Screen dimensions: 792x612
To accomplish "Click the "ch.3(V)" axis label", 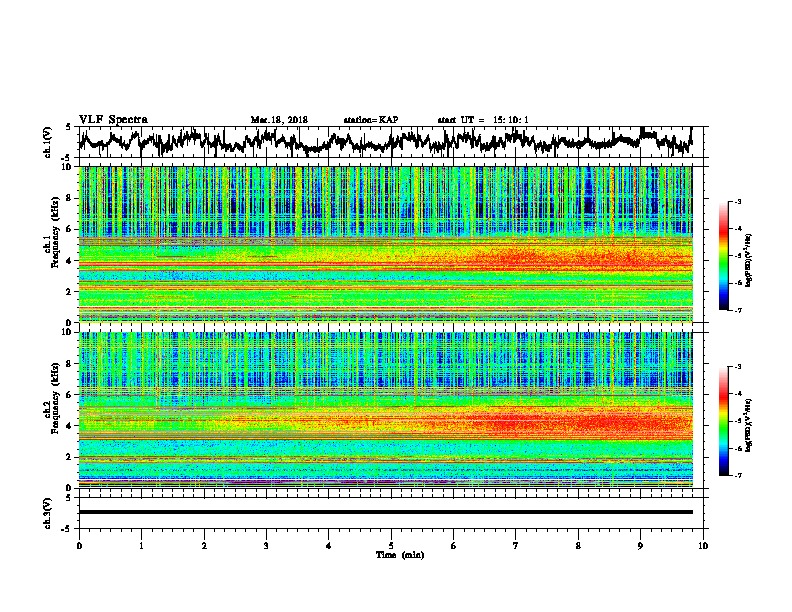I will coord(48,513).
